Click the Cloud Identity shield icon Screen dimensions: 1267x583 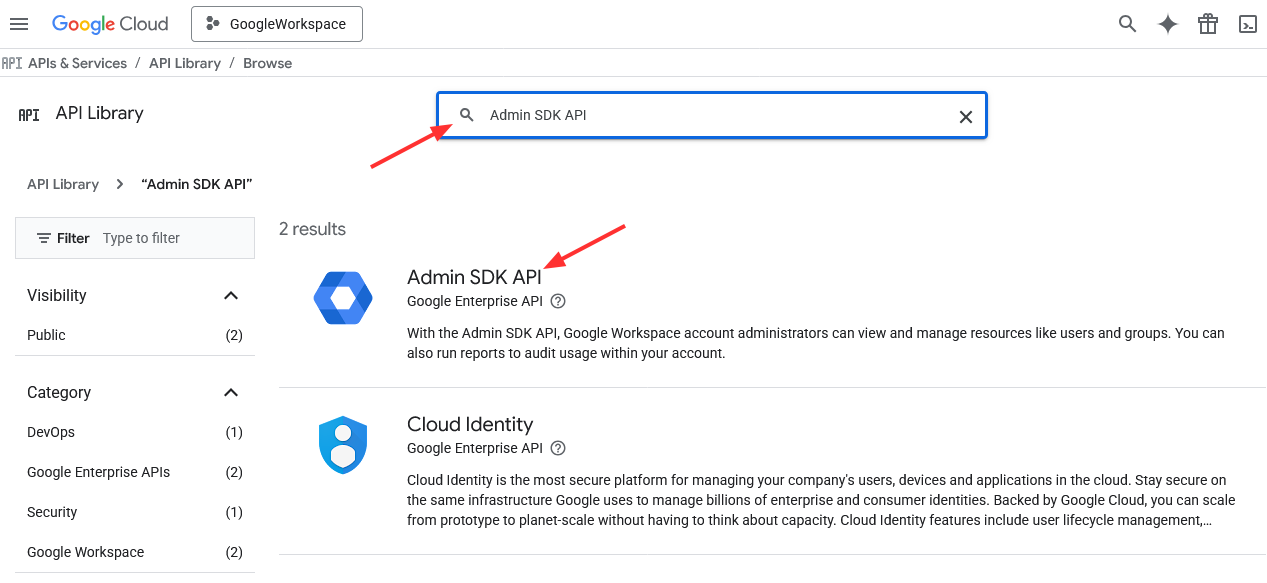click(x=343, y=445)
